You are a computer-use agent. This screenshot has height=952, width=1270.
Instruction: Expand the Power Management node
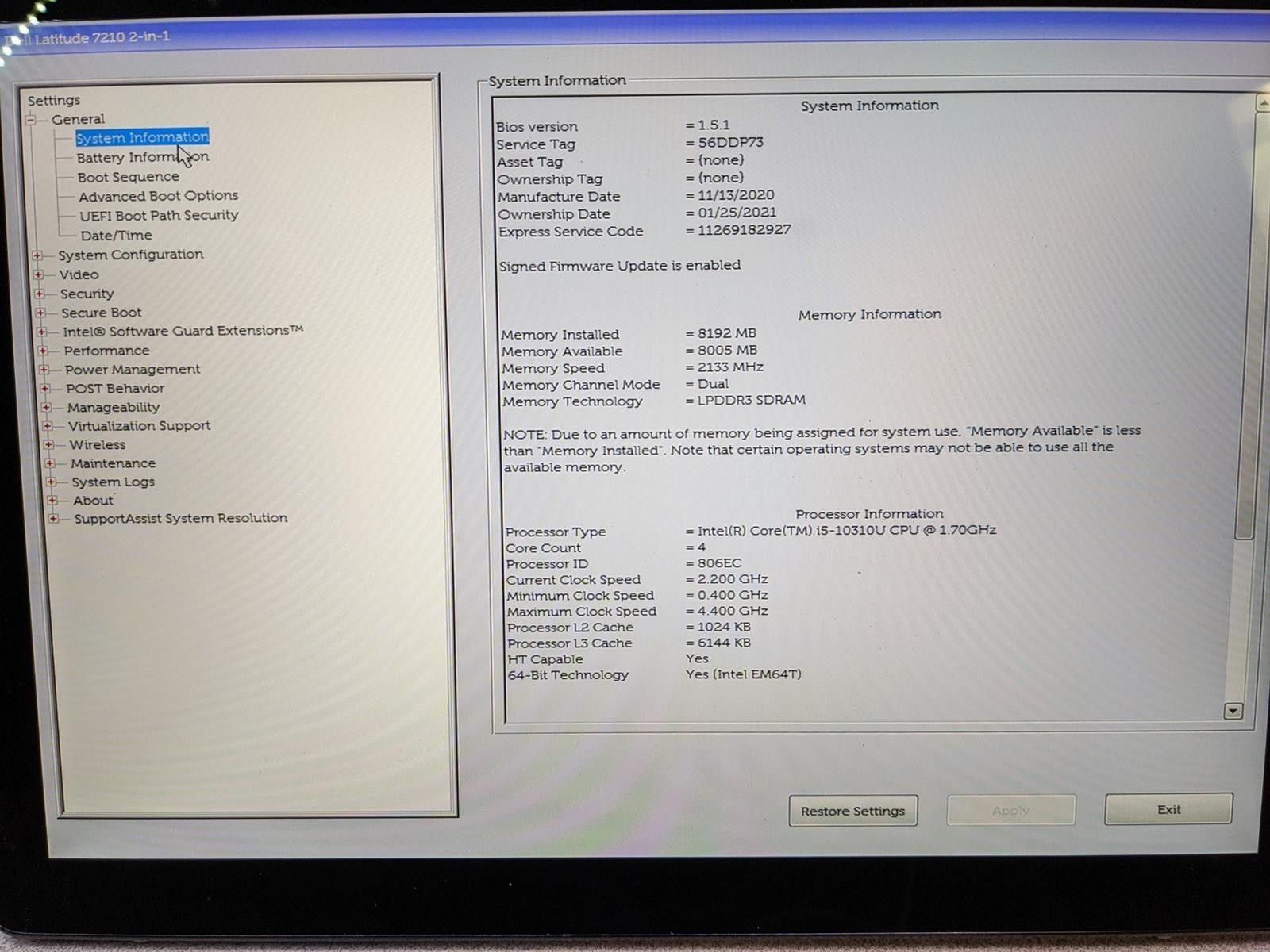pos(44,370)
